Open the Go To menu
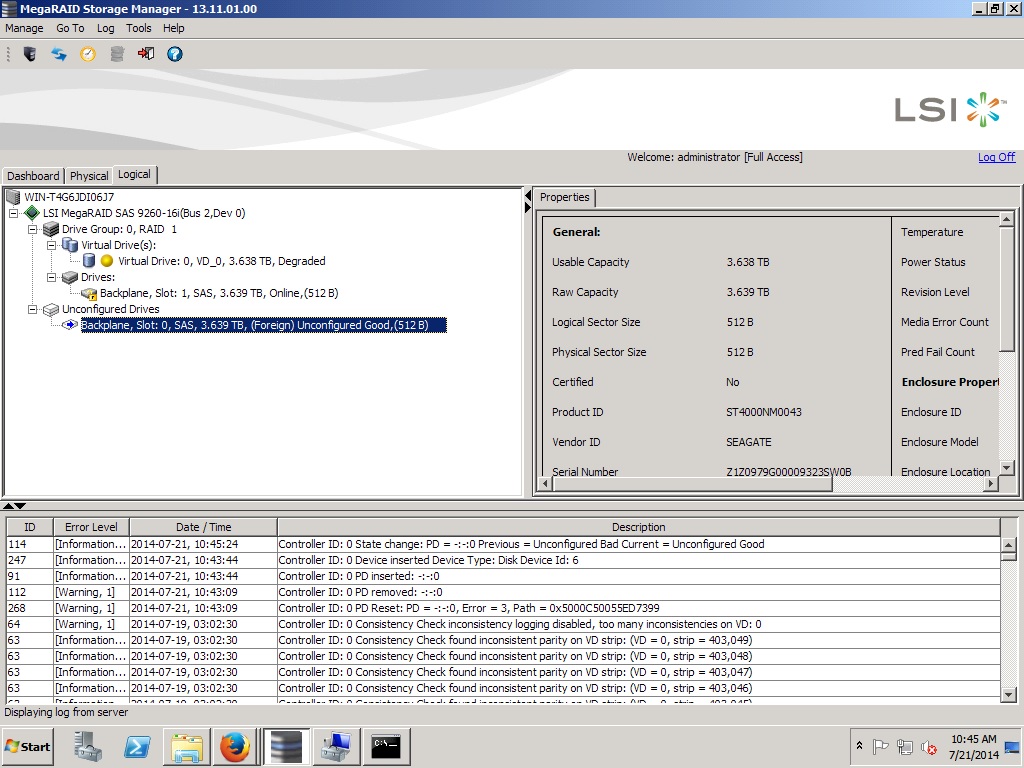 point(70,28)
